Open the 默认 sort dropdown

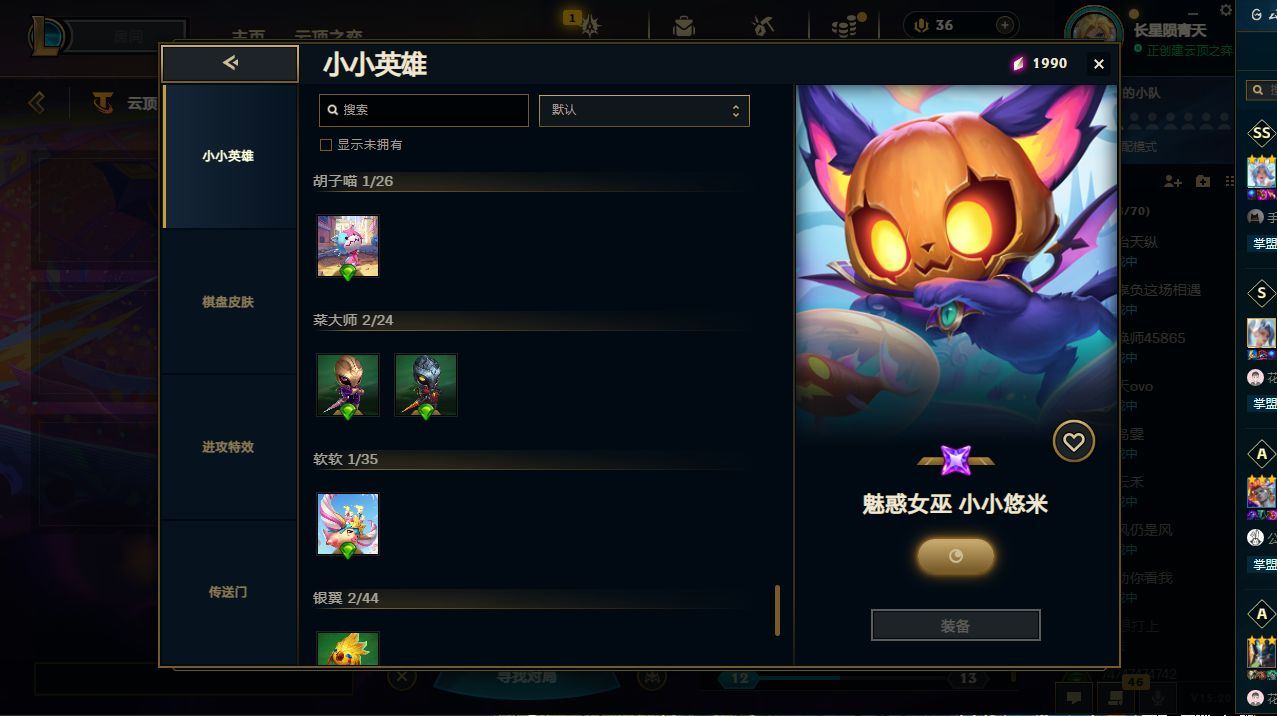644,110
